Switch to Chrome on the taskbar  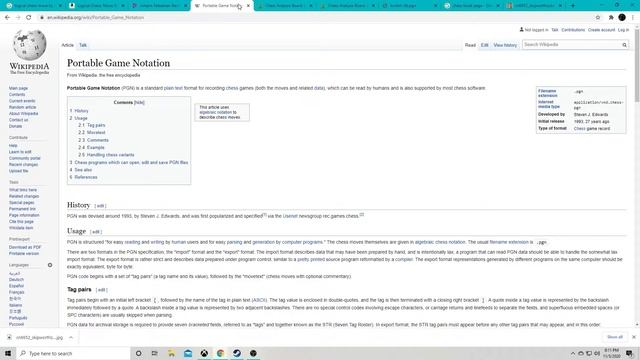pos(220,353)
